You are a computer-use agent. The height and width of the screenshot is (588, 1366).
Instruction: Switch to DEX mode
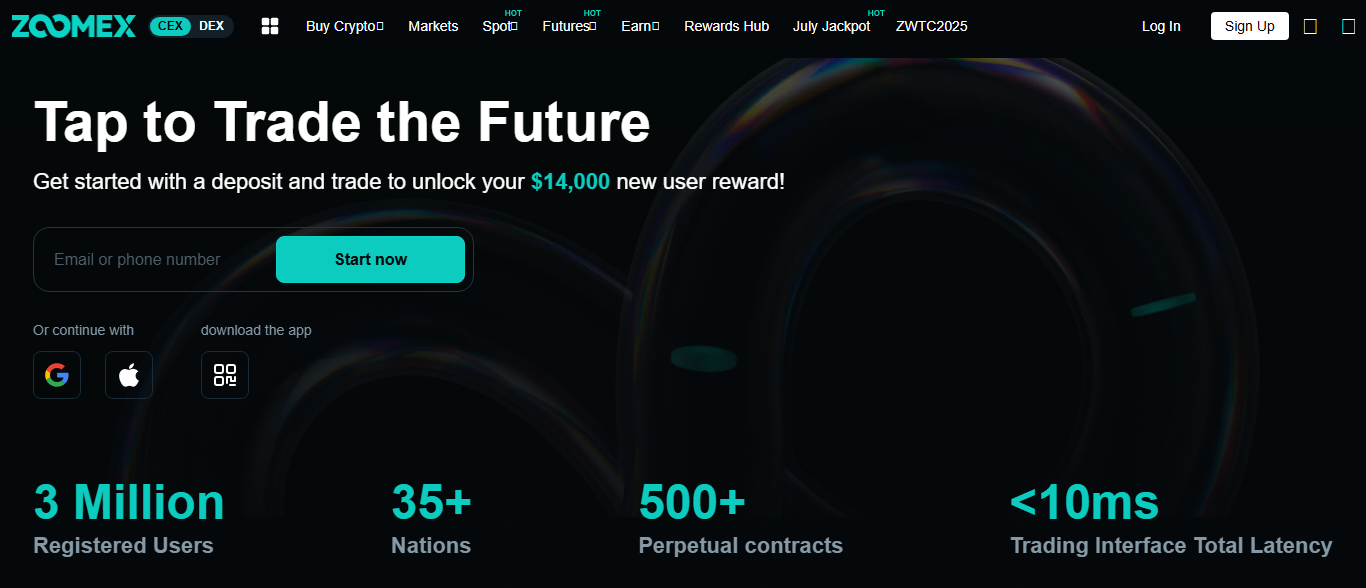click(x=212, y=26)
